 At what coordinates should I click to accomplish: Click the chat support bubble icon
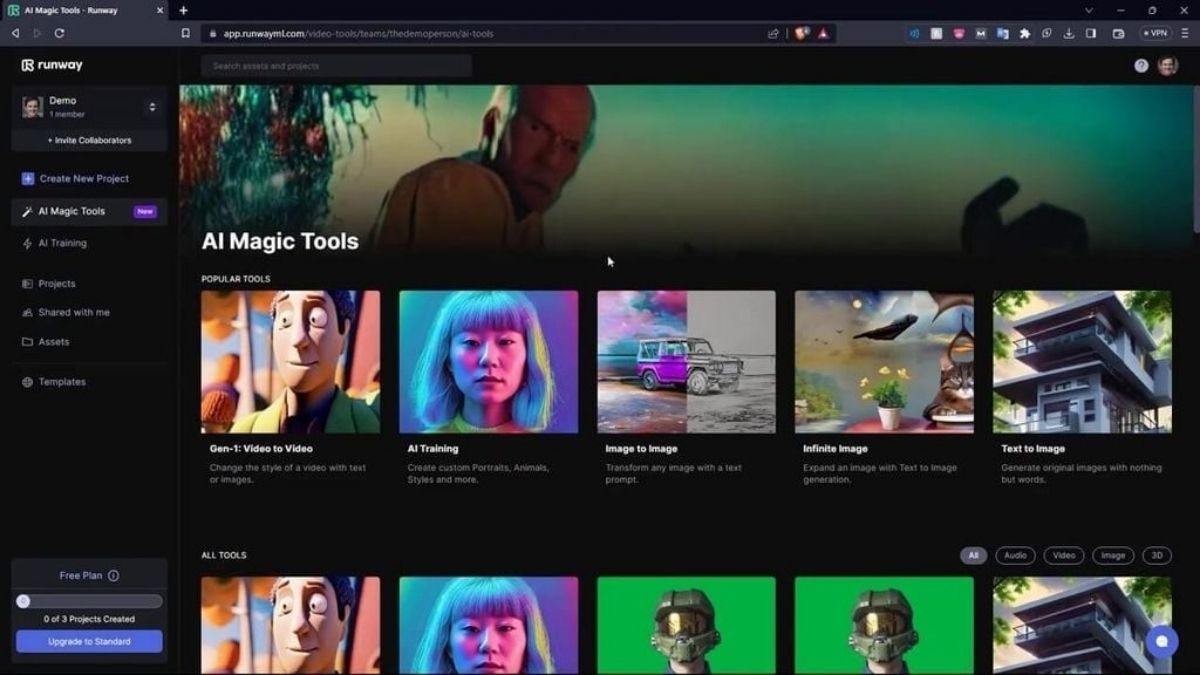pos(1161,641)
